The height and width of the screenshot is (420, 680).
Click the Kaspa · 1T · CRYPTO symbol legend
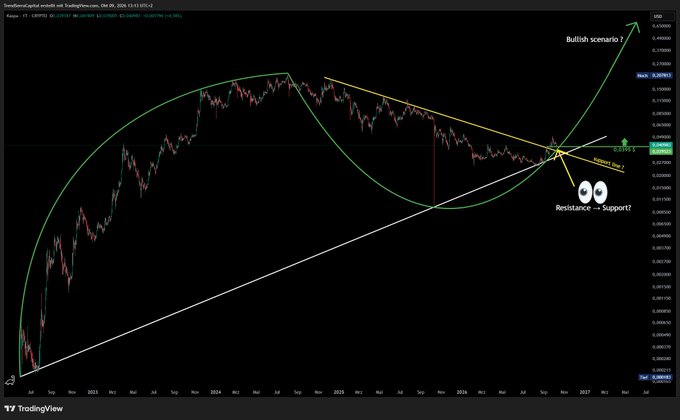(27, 16)
